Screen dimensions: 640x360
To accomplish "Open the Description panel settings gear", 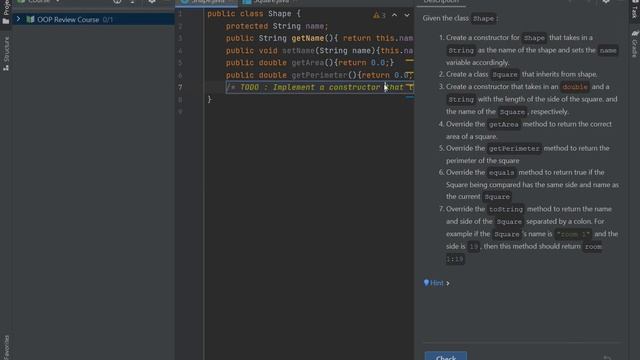I will 606,2.
